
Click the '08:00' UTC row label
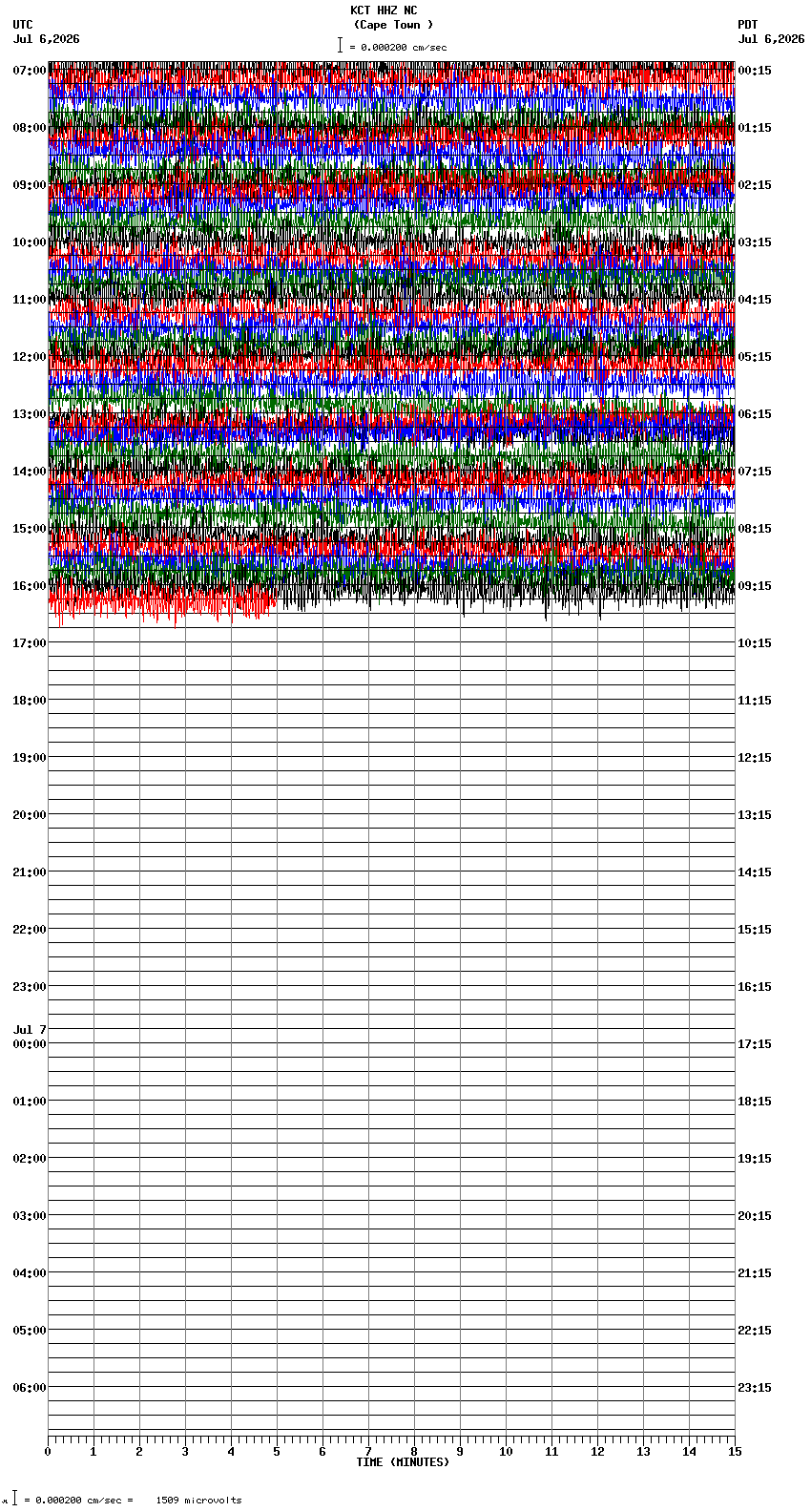click(30, 128)
